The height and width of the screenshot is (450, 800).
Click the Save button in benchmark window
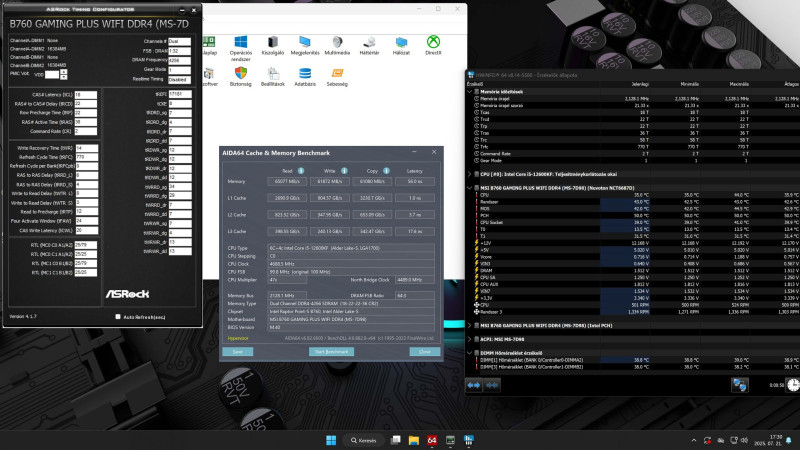click(238, 352)
